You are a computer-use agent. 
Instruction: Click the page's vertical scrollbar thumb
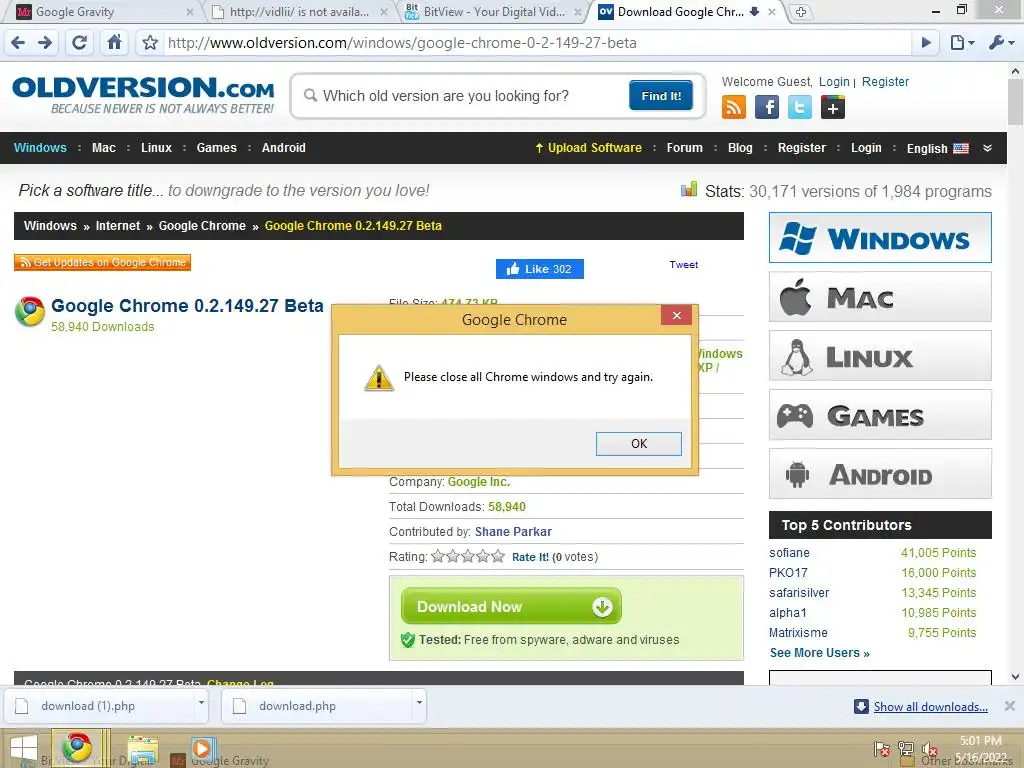tap(1015, 101)
